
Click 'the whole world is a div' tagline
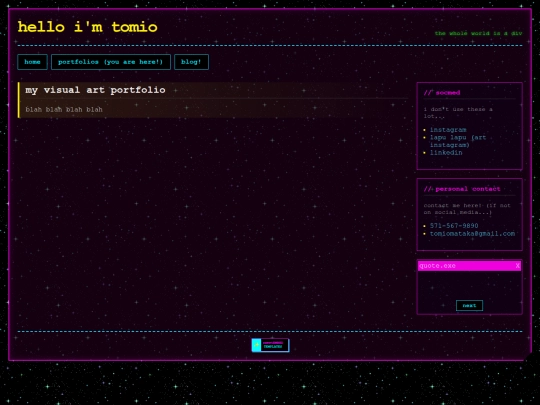(x=478, y=33)
